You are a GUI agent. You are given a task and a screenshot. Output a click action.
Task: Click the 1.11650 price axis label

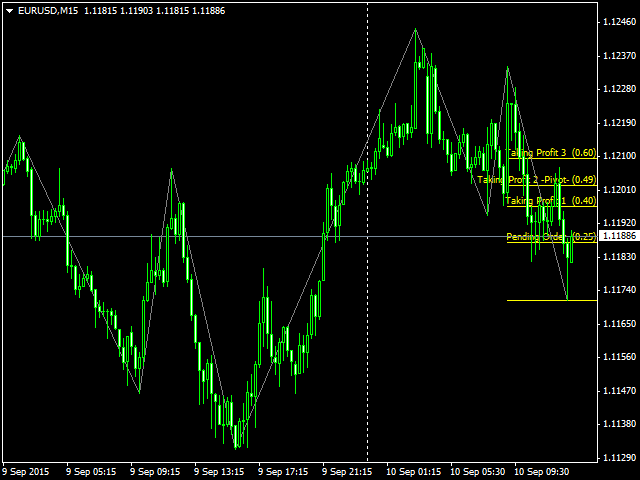coord(620,324)
